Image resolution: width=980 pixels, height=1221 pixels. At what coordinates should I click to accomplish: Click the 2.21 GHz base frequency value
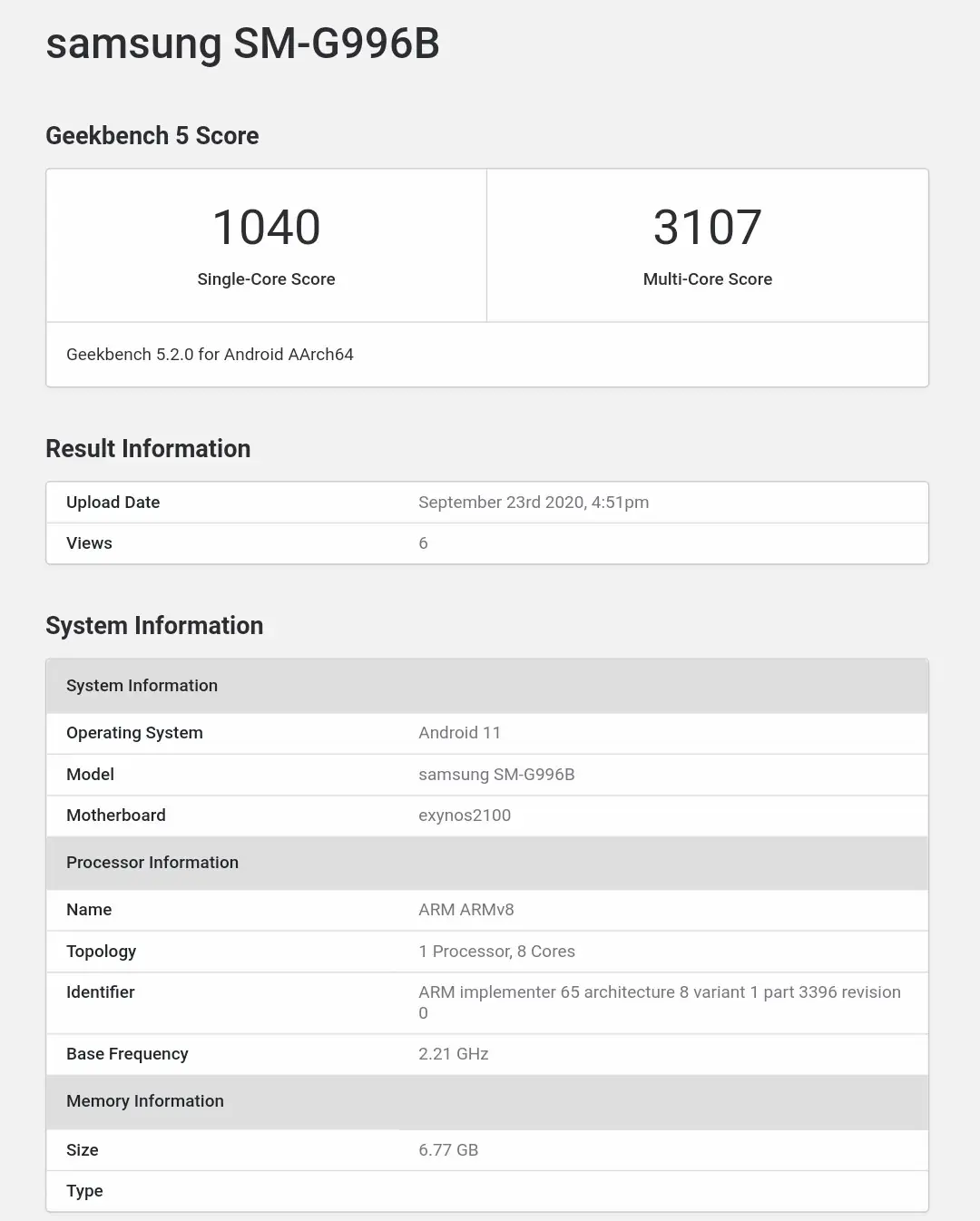(454, 1054)
